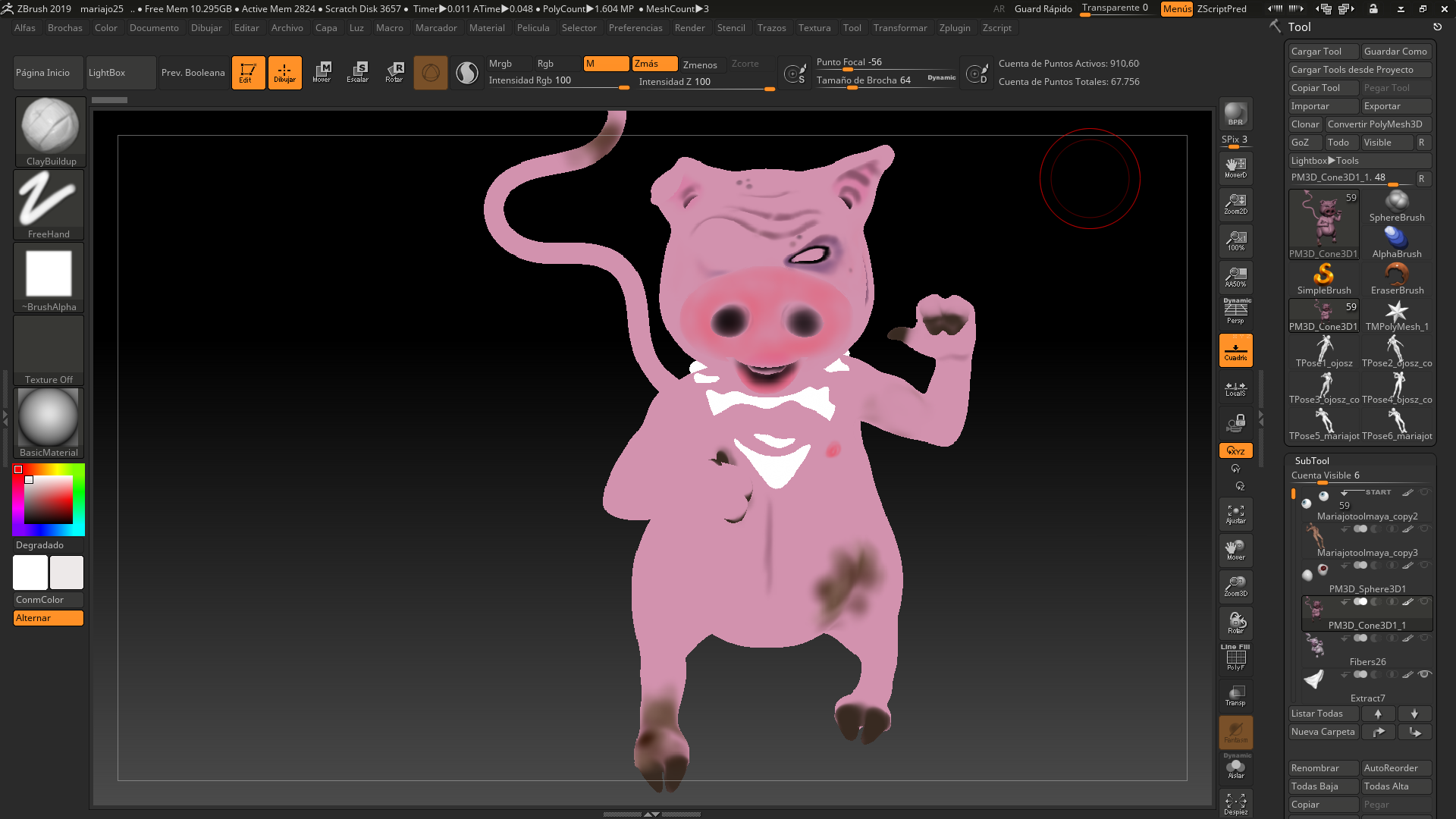Disable the Zmás sculpt mode
The width and height of the screenshot is (1456, 819).
pos(654,64)
